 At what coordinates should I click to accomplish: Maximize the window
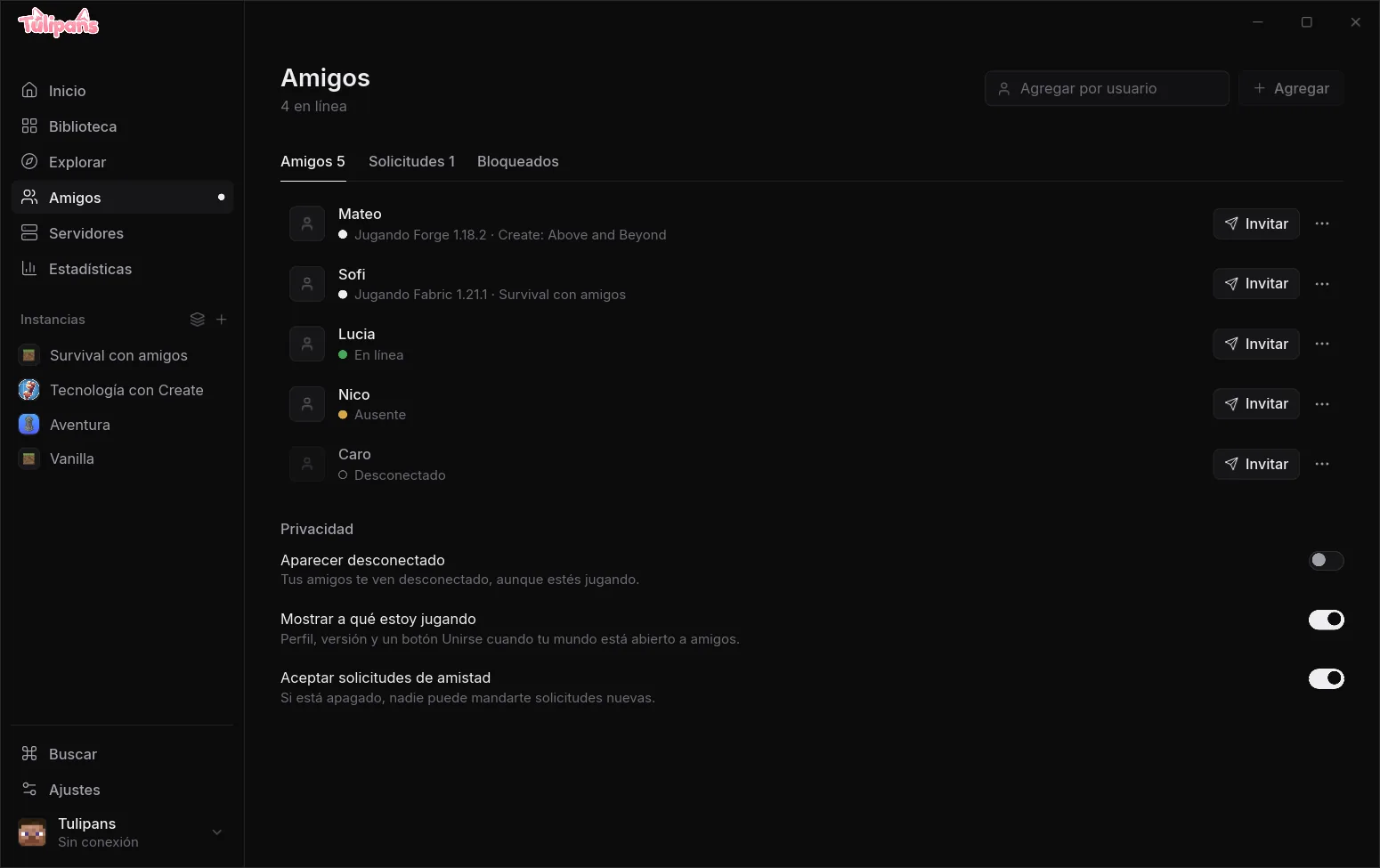pyautogui.click(x=1307, y=22)
